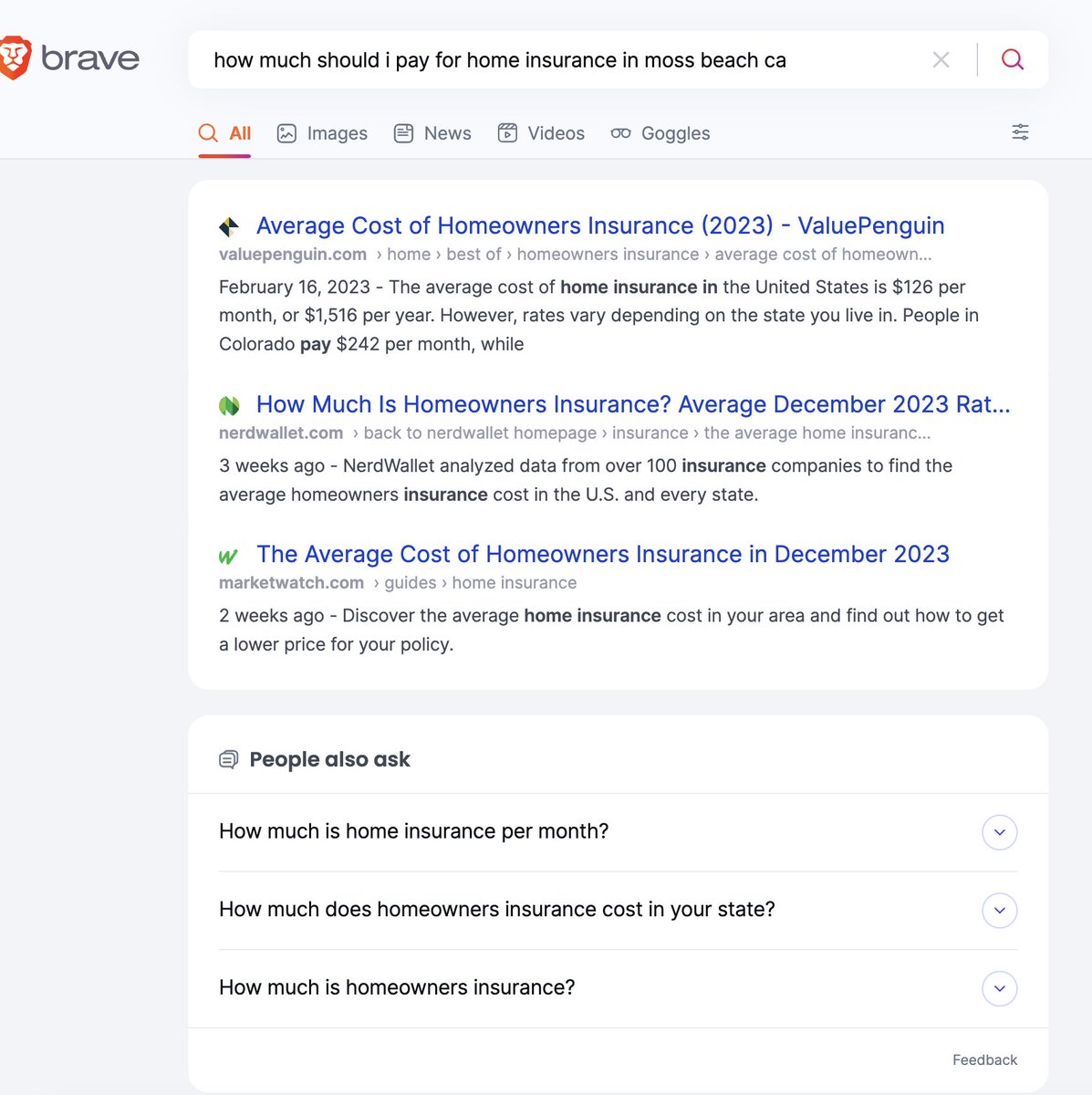Switch to the News tab

click(x=432, y=133)
